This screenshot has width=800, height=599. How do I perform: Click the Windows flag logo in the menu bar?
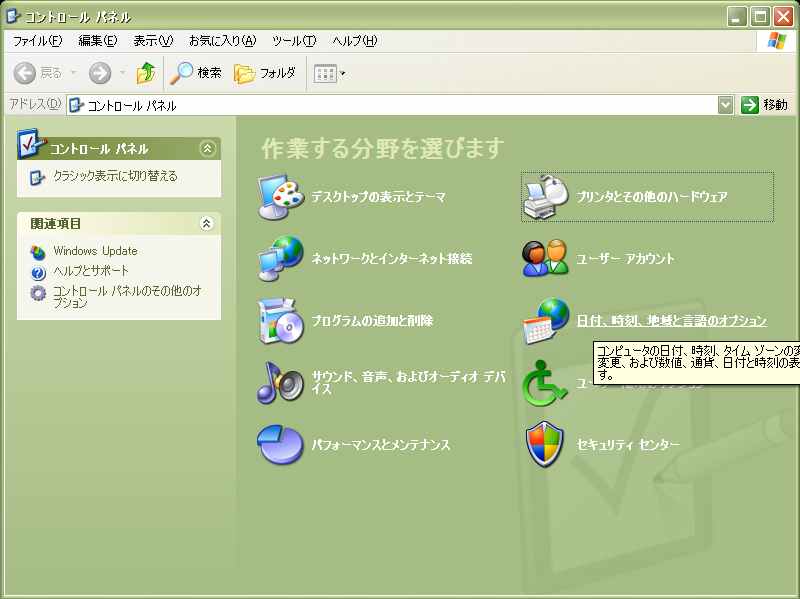[x=777, y=41]
